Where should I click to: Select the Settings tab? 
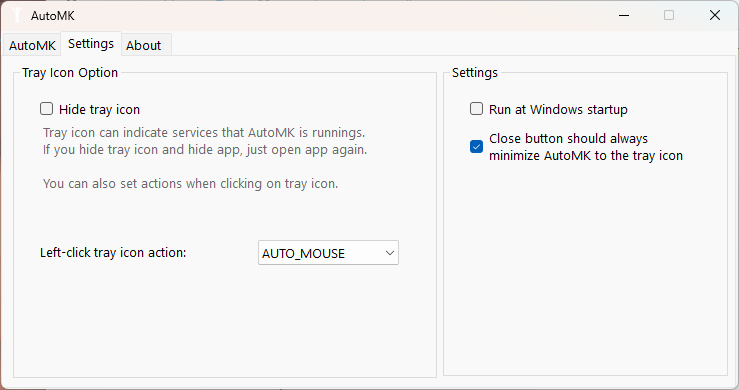(x=91, y=44)
